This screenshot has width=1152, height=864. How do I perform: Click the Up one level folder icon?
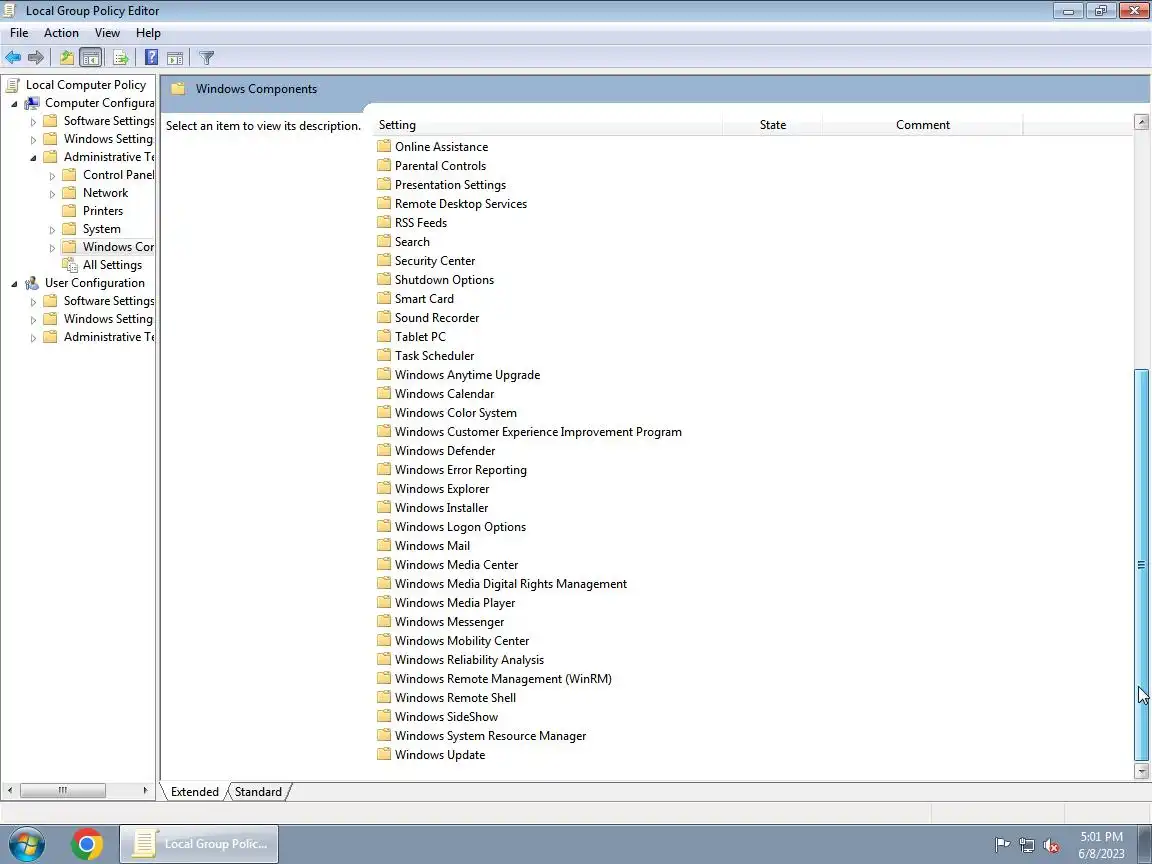[x=67, y=57]
